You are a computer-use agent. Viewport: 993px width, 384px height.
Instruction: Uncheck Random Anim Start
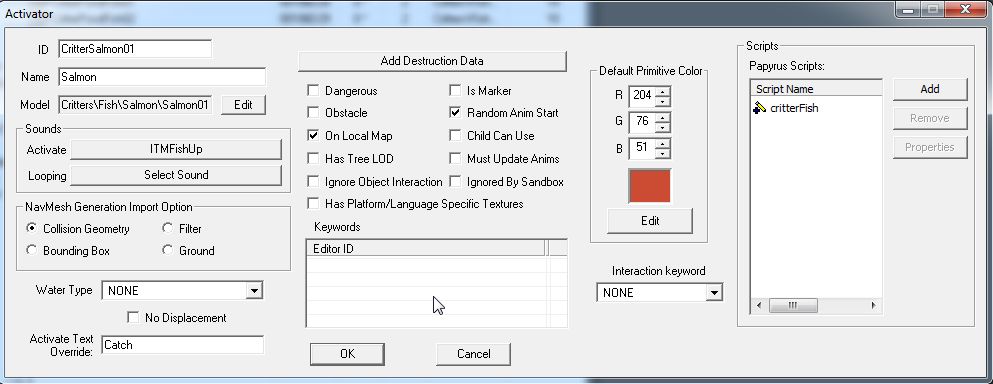click(455, 113)
